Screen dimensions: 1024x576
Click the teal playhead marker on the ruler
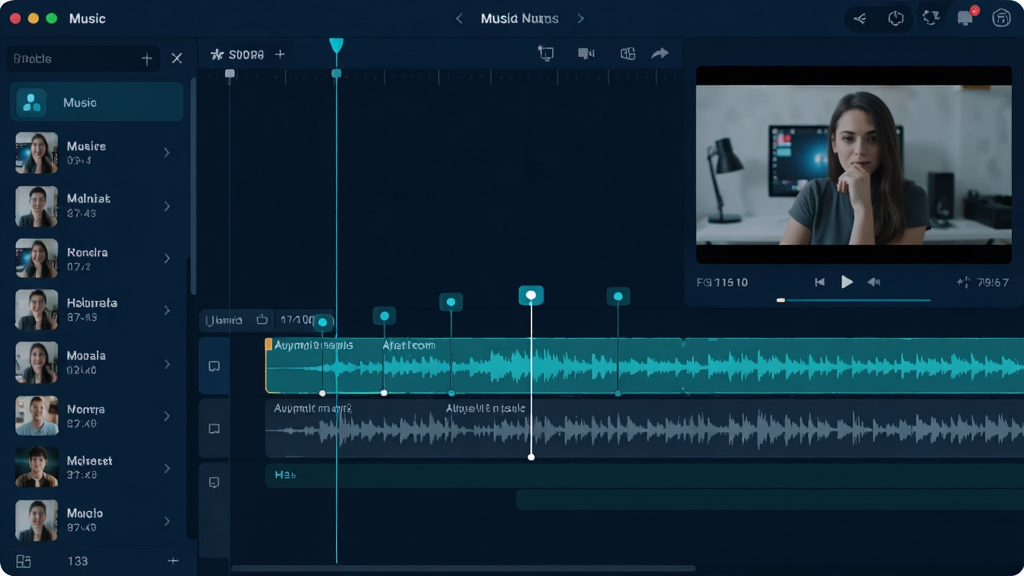pos(336,45)
